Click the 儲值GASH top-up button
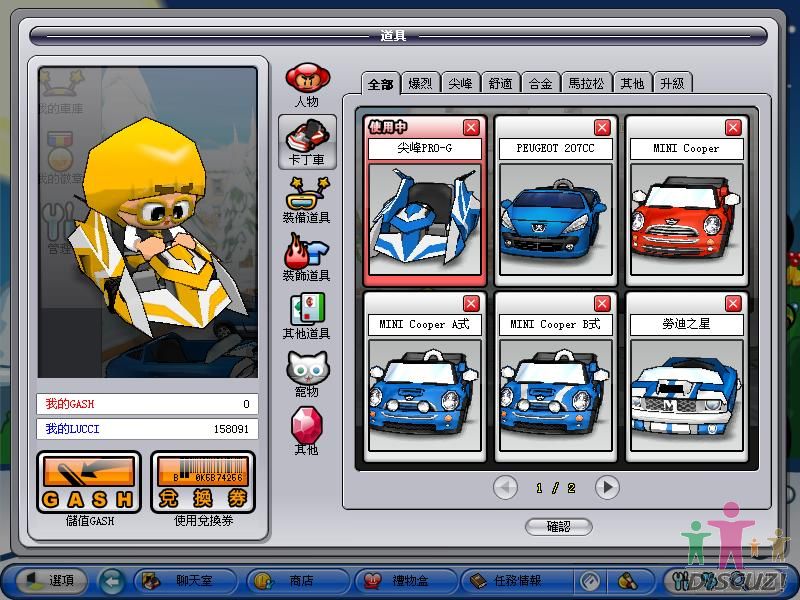This screenshot has height=600, width=800. (89, 483)
